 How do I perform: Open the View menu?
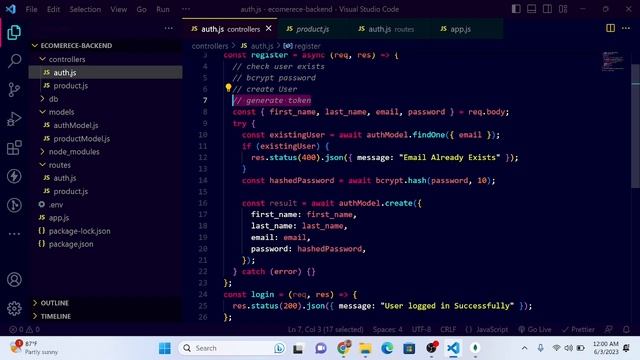[x=118, y=9]
